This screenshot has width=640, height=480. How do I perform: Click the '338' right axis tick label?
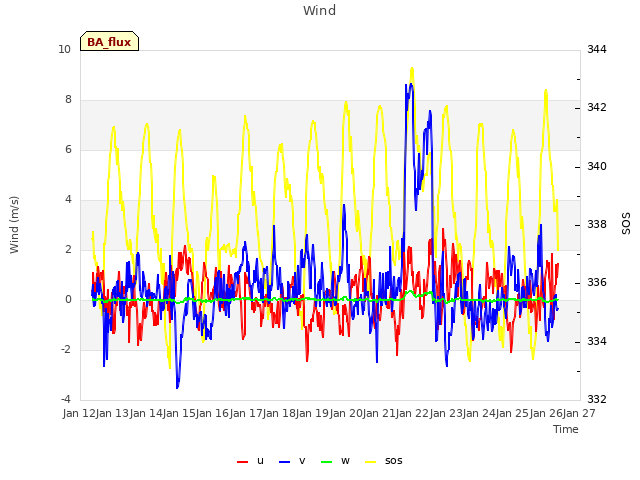[x=597, y=224]
